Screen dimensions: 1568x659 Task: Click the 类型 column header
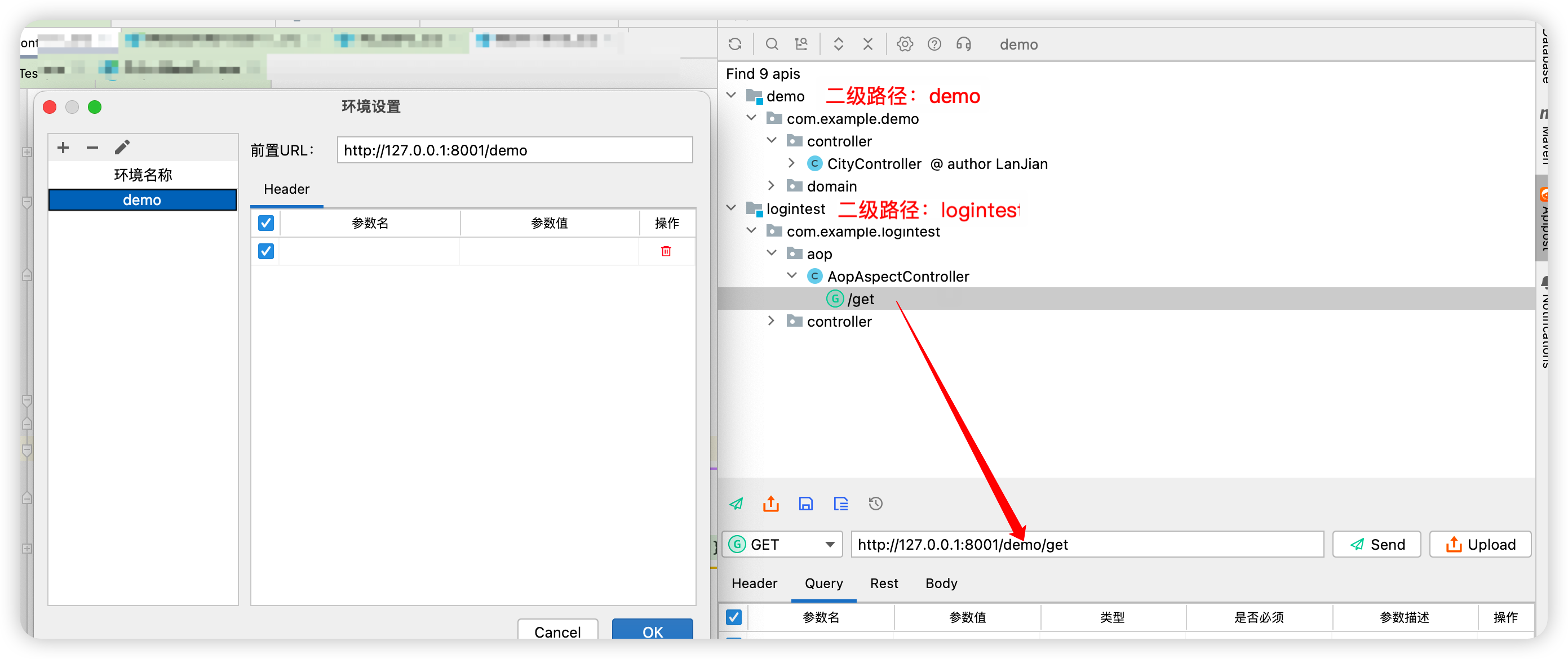click(x=1112, y=617)
